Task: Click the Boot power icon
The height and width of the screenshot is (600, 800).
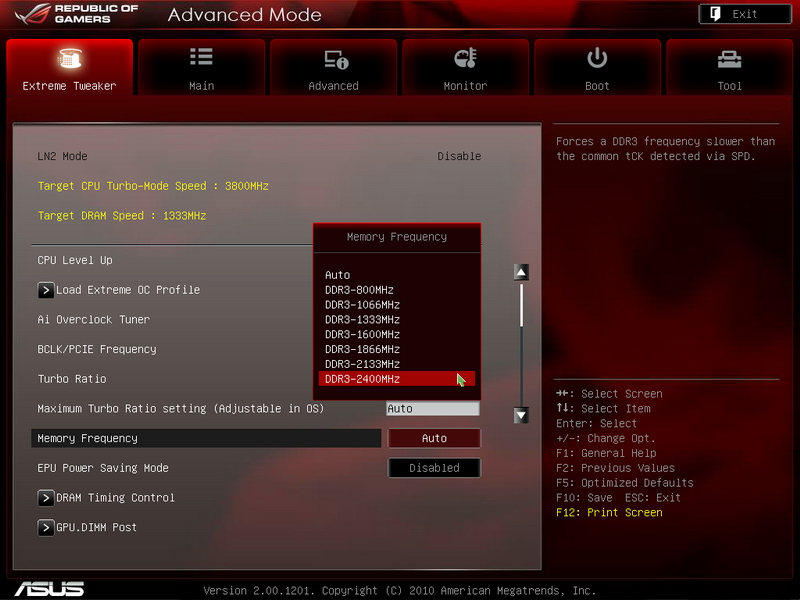Action: 597,58
